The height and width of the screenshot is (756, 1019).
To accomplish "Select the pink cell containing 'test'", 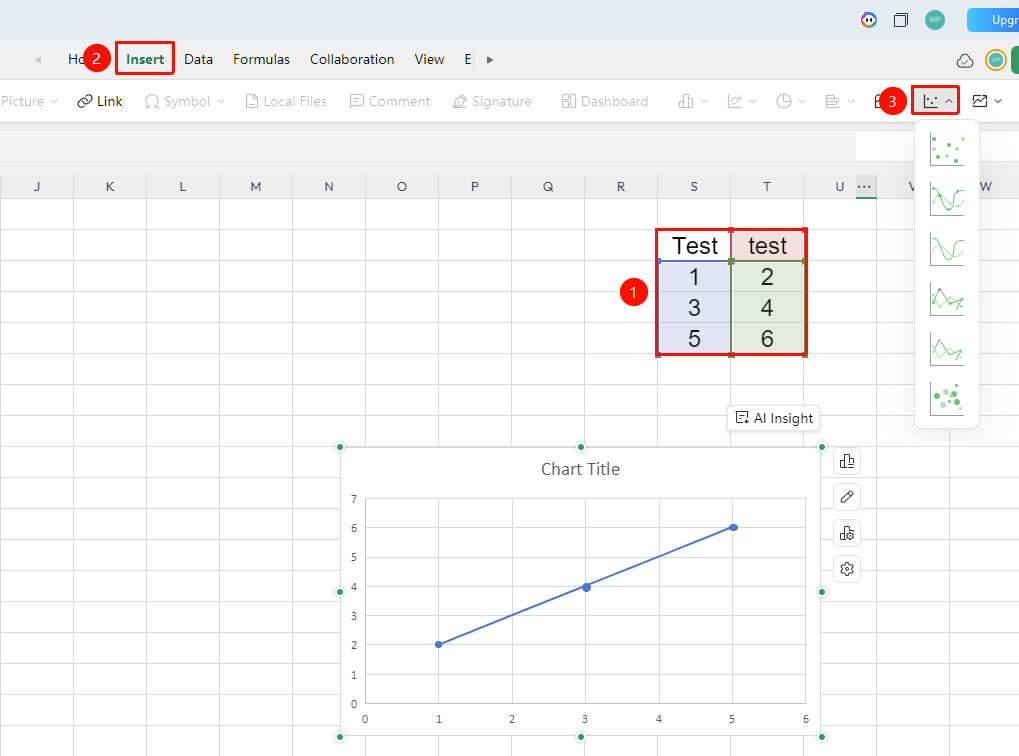I will point(767,246).
